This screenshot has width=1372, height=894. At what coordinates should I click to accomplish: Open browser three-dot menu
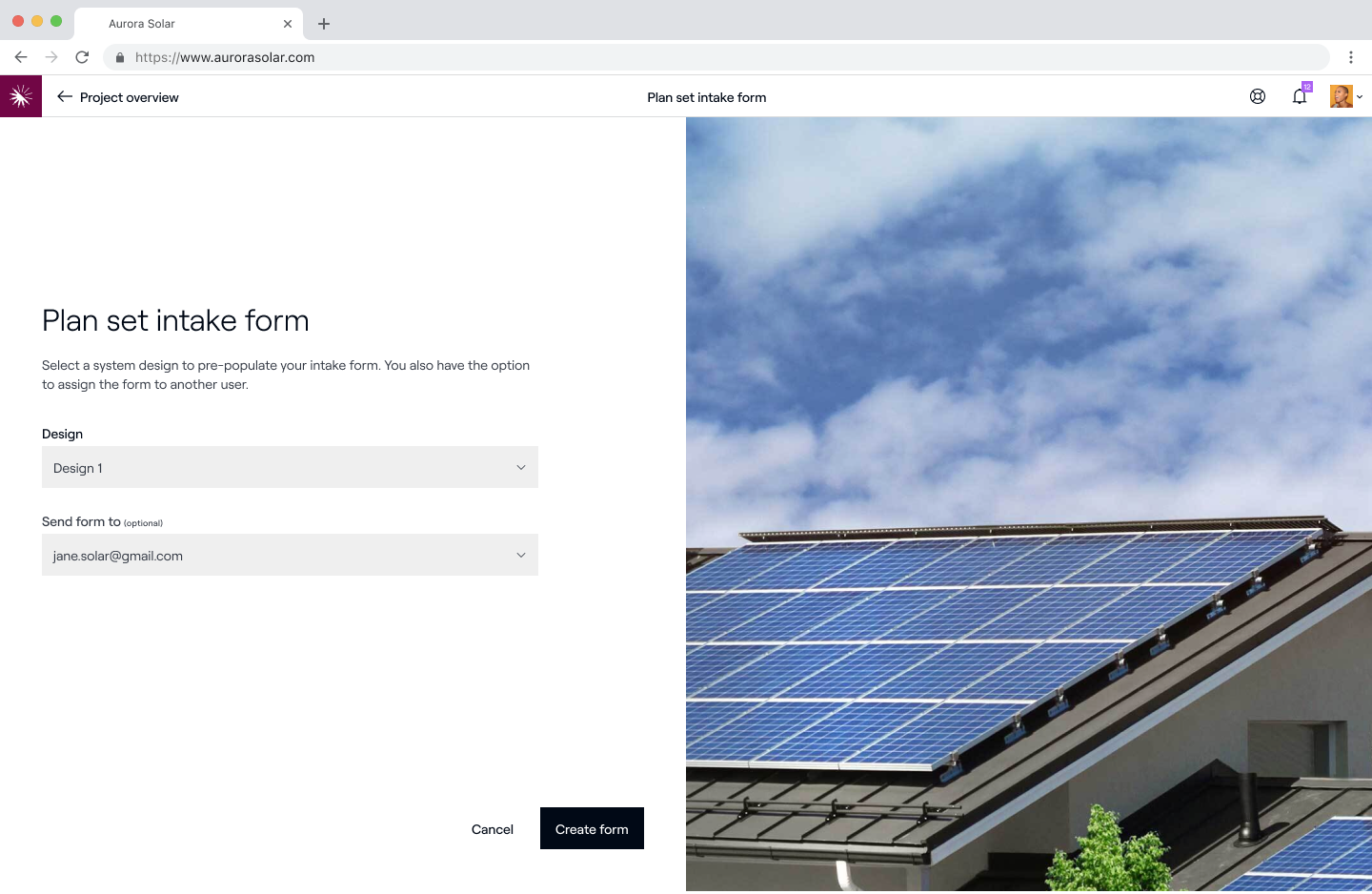pyautogui.click(x=1351, y=57)
